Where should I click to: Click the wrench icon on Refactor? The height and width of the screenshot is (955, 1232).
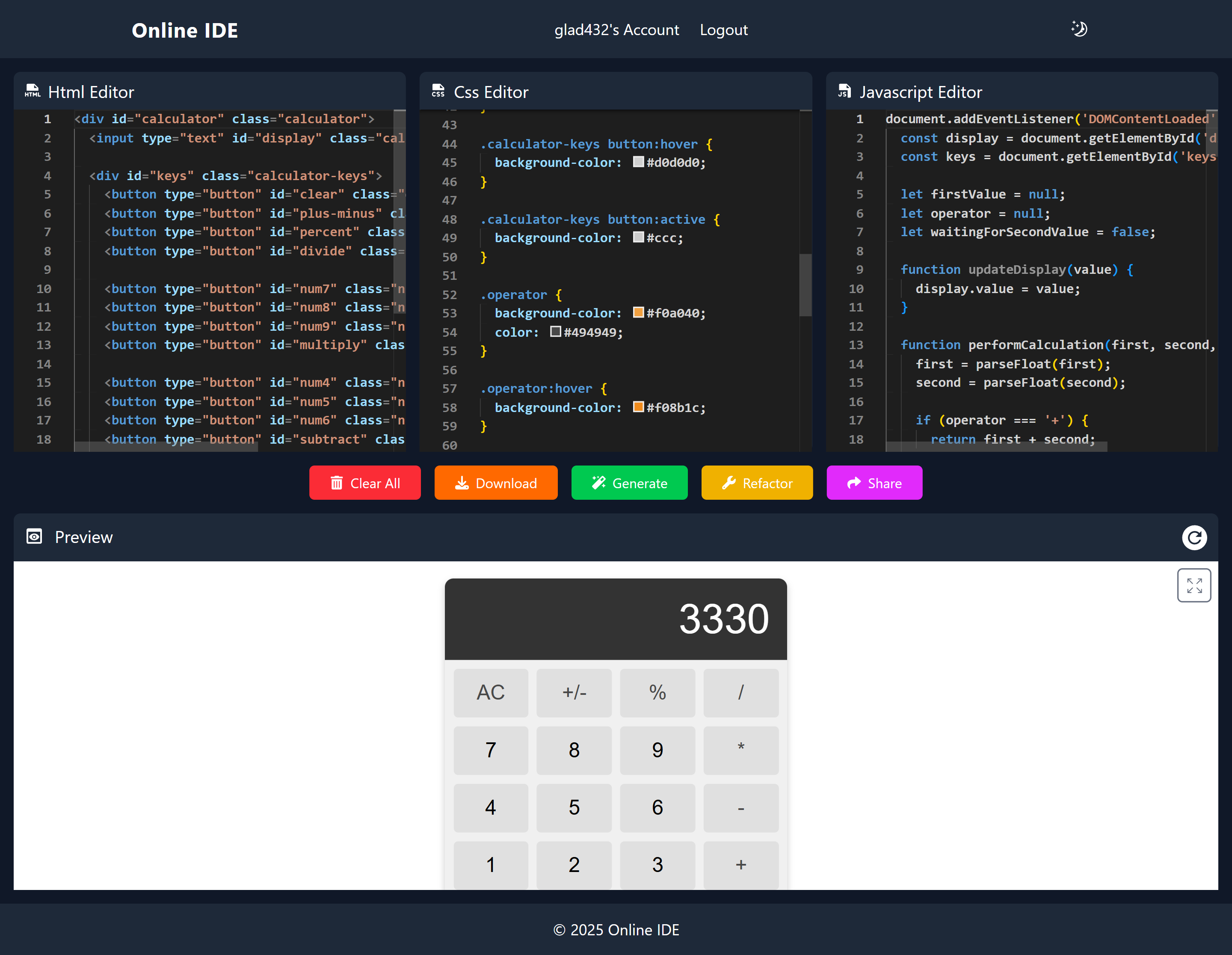click(729, 483)
